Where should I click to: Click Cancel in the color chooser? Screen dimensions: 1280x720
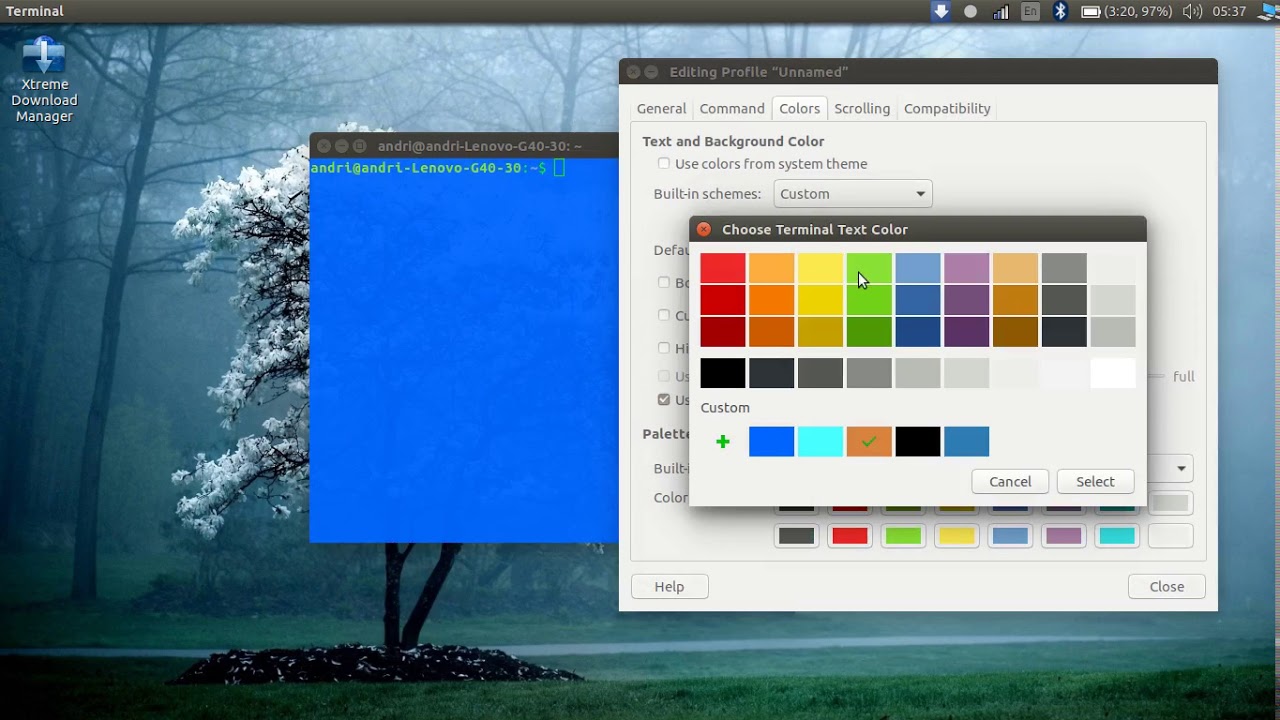[x=1010, y=481]
